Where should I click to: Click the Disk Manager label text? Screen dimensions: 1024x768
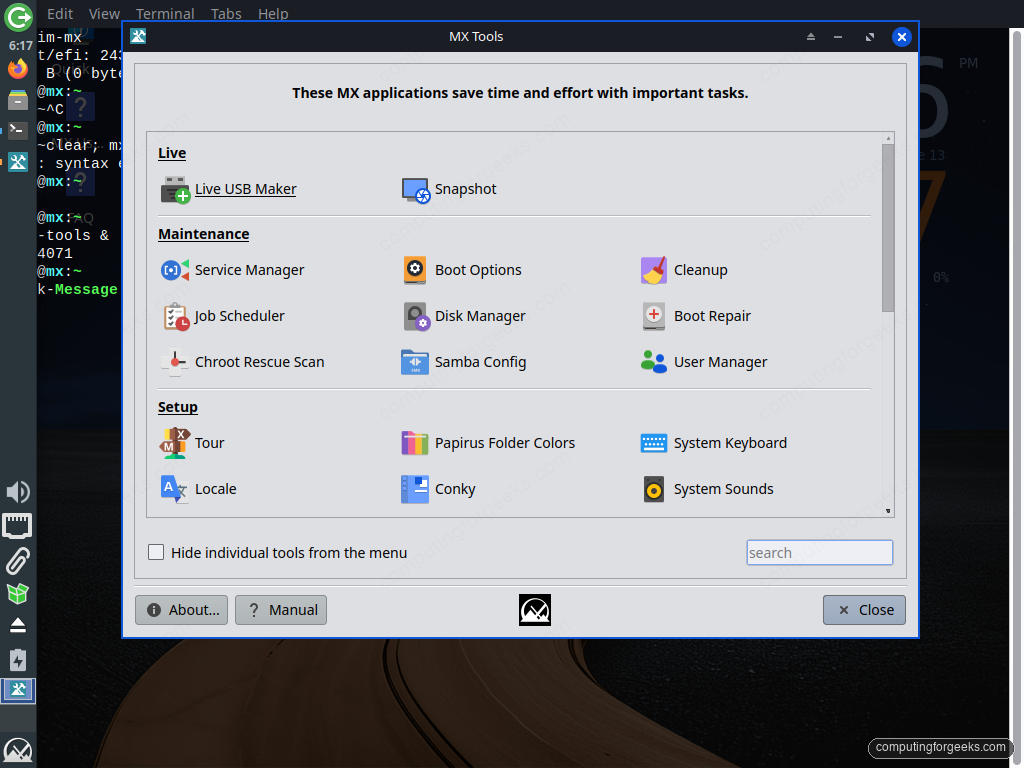(480, 316)
